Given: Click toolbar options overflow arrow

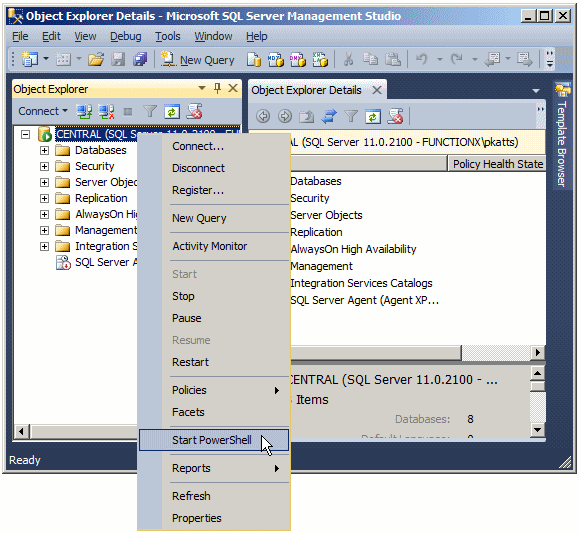Looking at the screenshot, I should (x=550, y=59).
